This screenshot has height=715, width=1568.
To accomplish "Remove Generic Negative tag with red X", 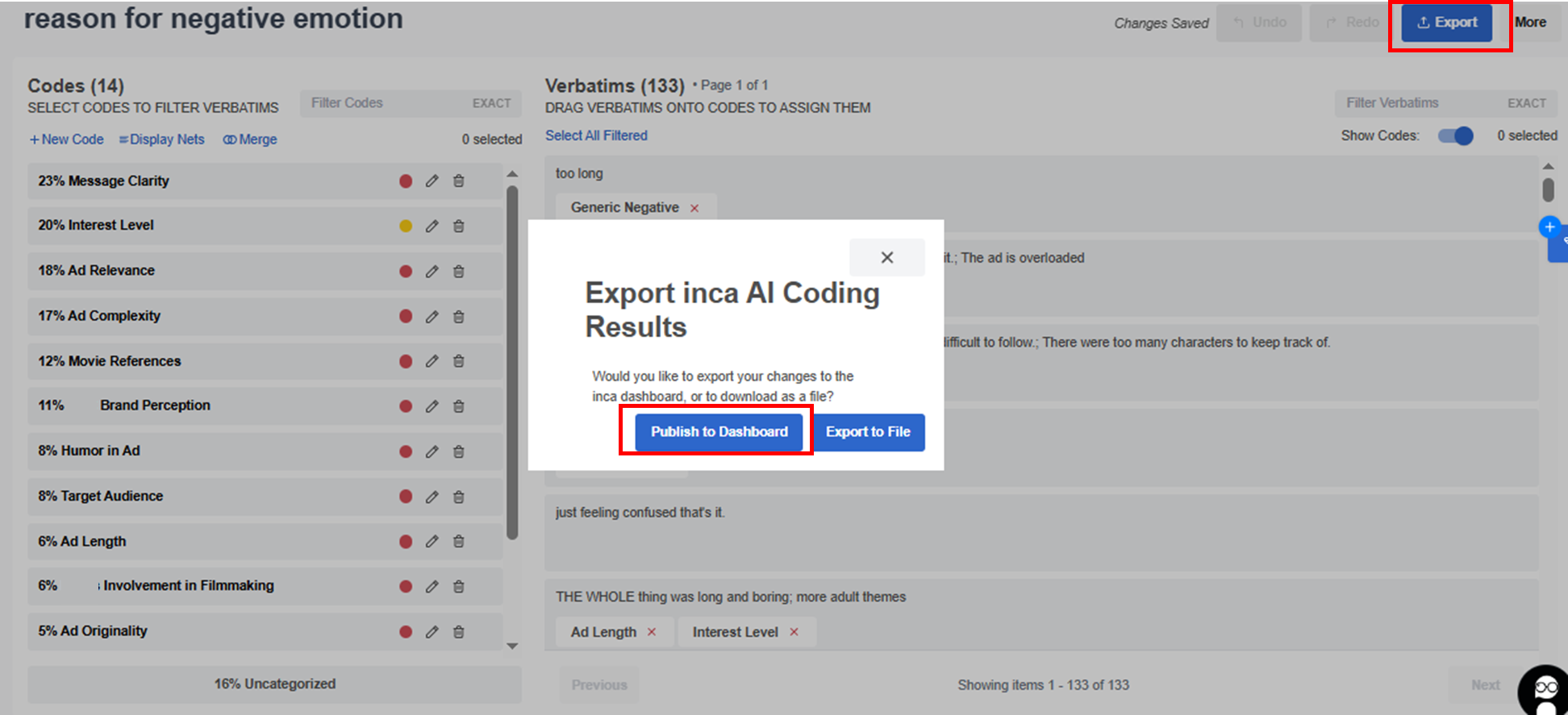I will [694, 208].
